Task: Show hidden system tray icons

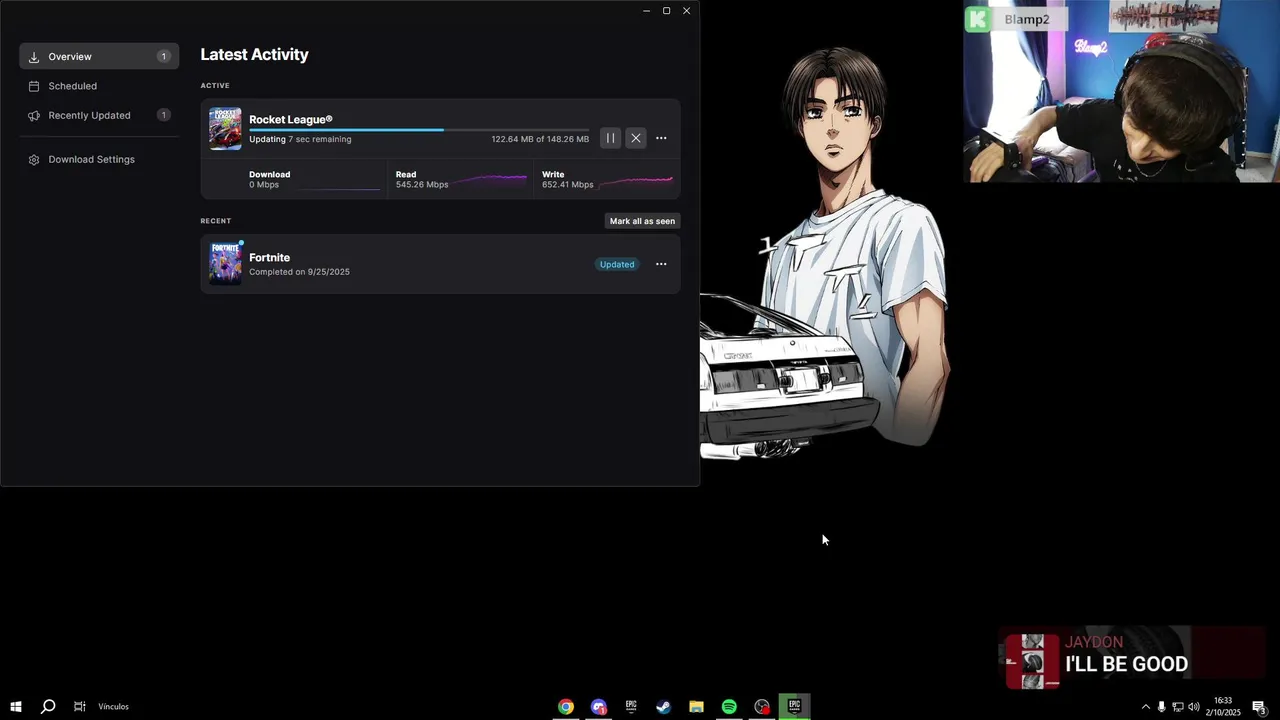Action: point(1146,707)
